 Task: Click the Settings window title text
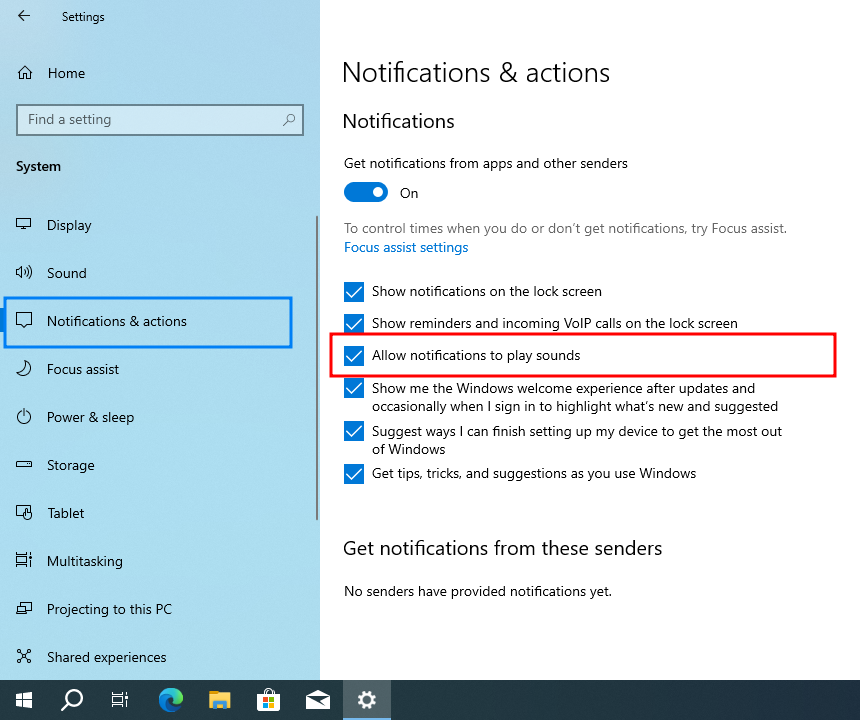pyautogui.click(x=83, y=17)
